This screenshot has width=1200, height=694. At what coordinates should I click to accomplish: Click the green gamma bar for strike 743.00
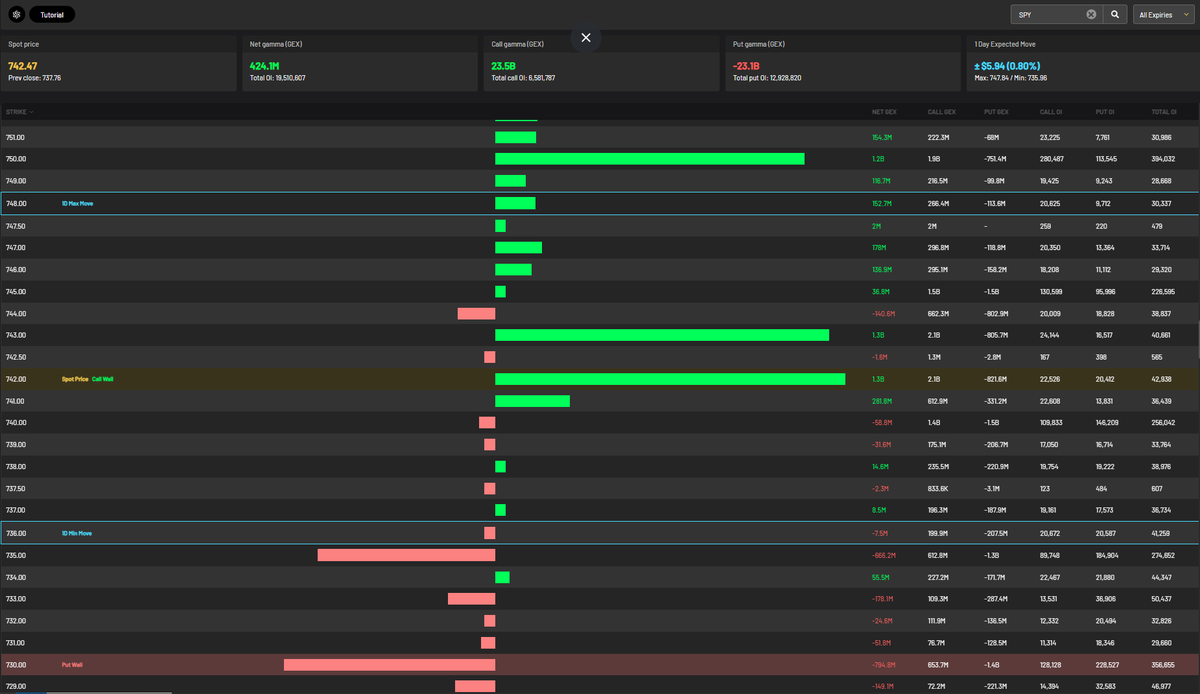point(662,335)
